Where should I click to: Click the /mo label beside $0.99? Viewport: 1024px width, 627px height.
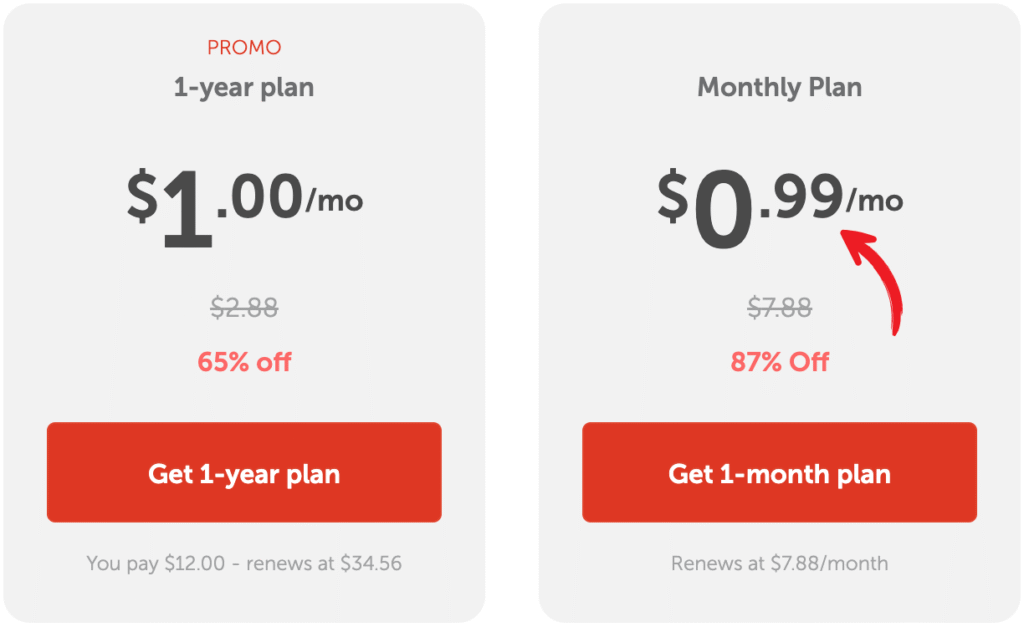[875, 200]
